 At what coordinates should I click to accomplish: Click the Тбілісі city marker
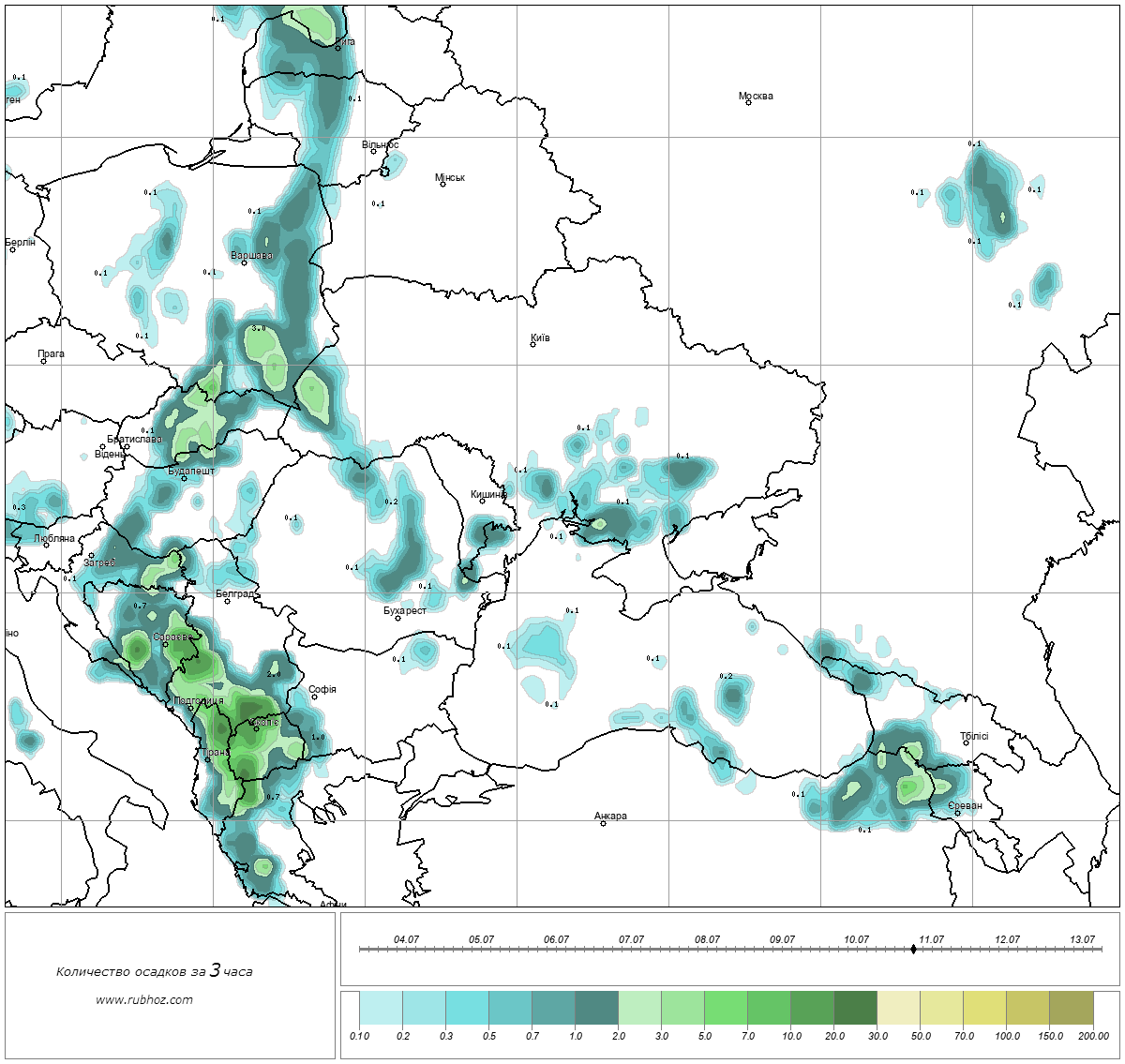pyautogui.click(x=967, y=743)
